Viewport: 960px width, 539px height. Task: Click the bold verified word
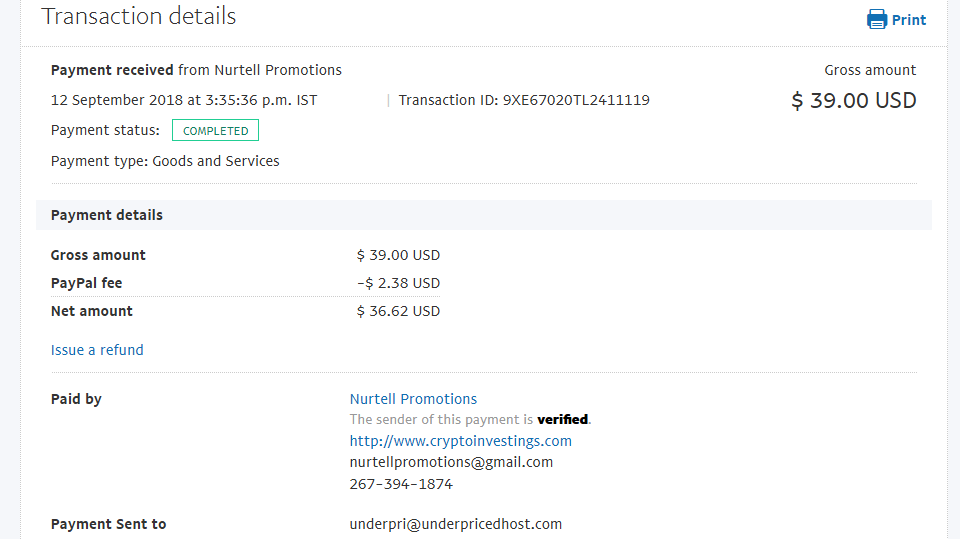tap(563, 420)
